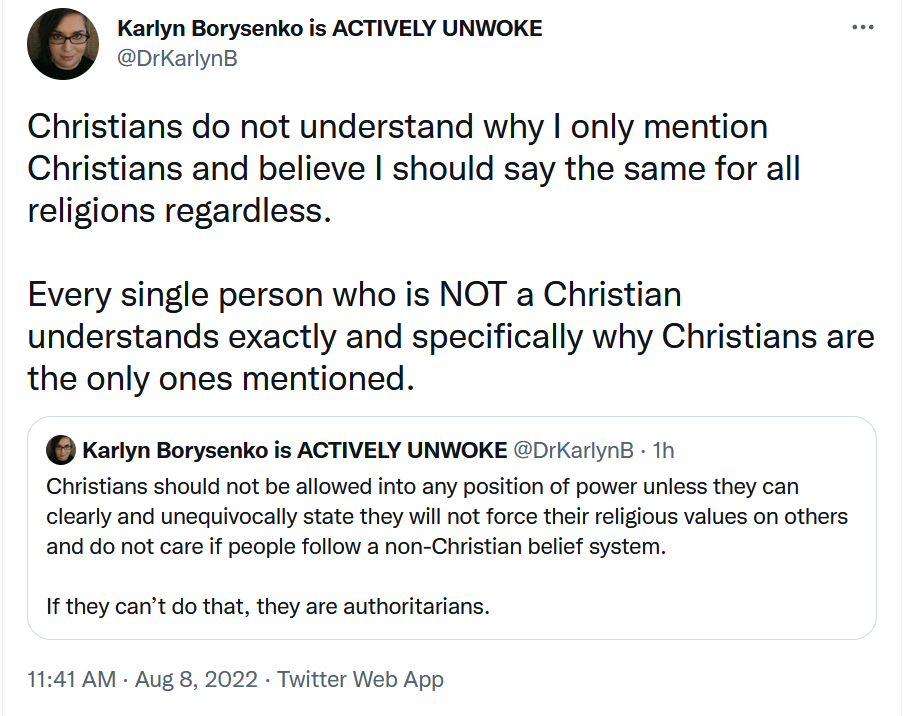Click 'If they can't do that' line
The image size is (903, 716).
268,607
